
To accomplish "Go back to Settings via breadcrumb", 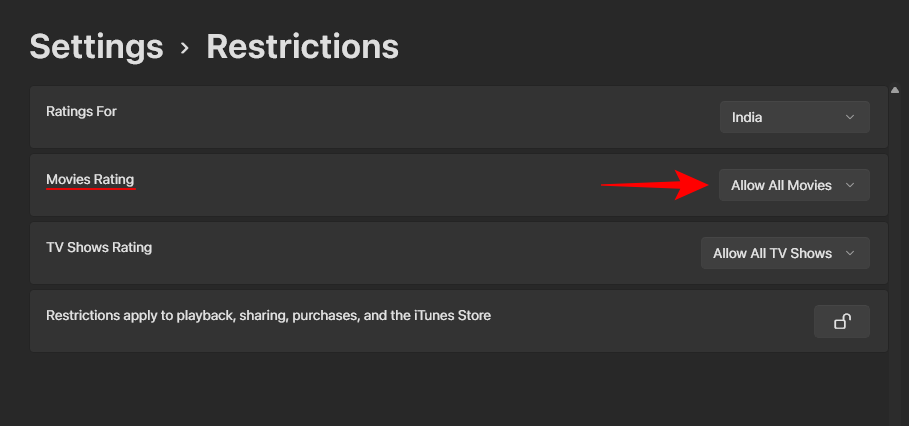I will click(96, 47).
